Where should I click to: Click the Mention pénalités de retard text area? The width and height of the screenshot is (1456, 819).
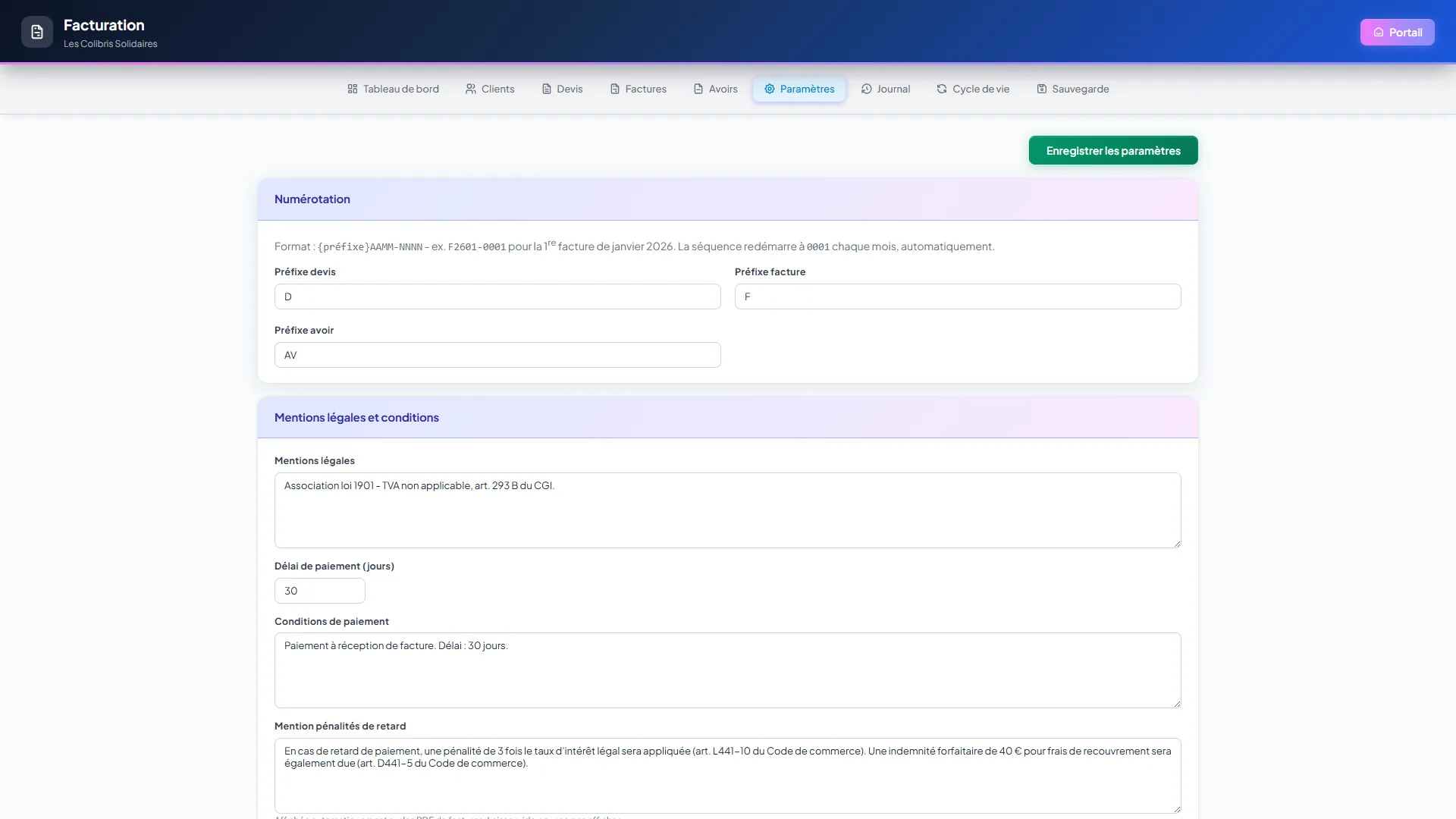[x=728, y=776]
